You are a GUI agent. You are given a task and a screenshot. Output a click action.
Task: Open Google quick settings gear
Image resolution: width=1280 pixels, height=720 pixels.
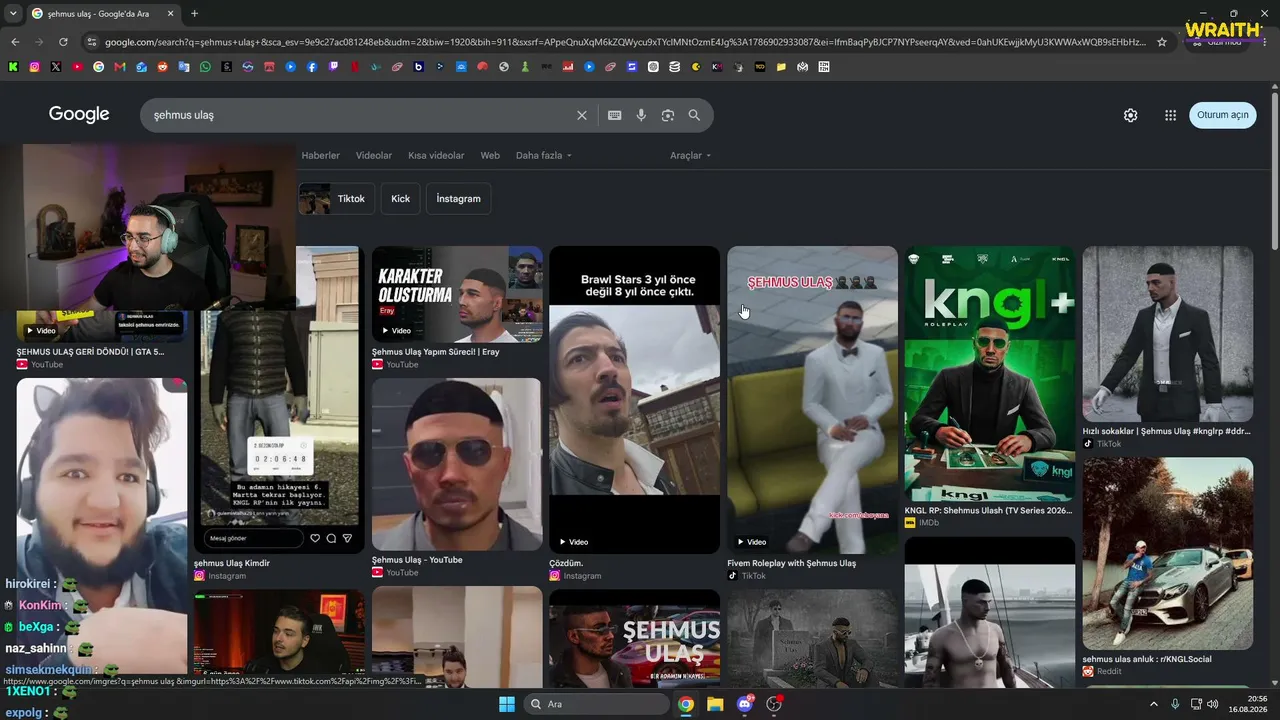click(1130, 115)
